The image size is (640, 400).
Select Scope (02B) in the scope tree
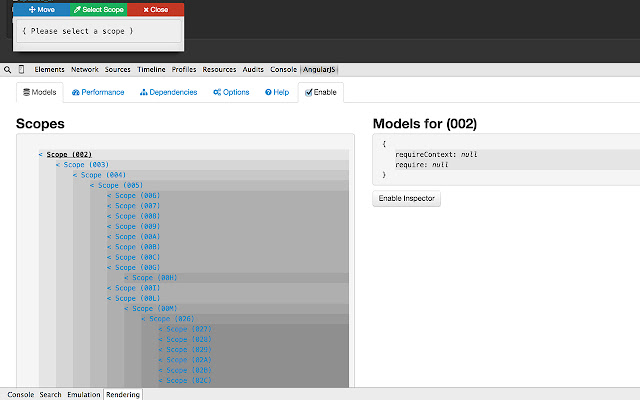pos(189,370)
